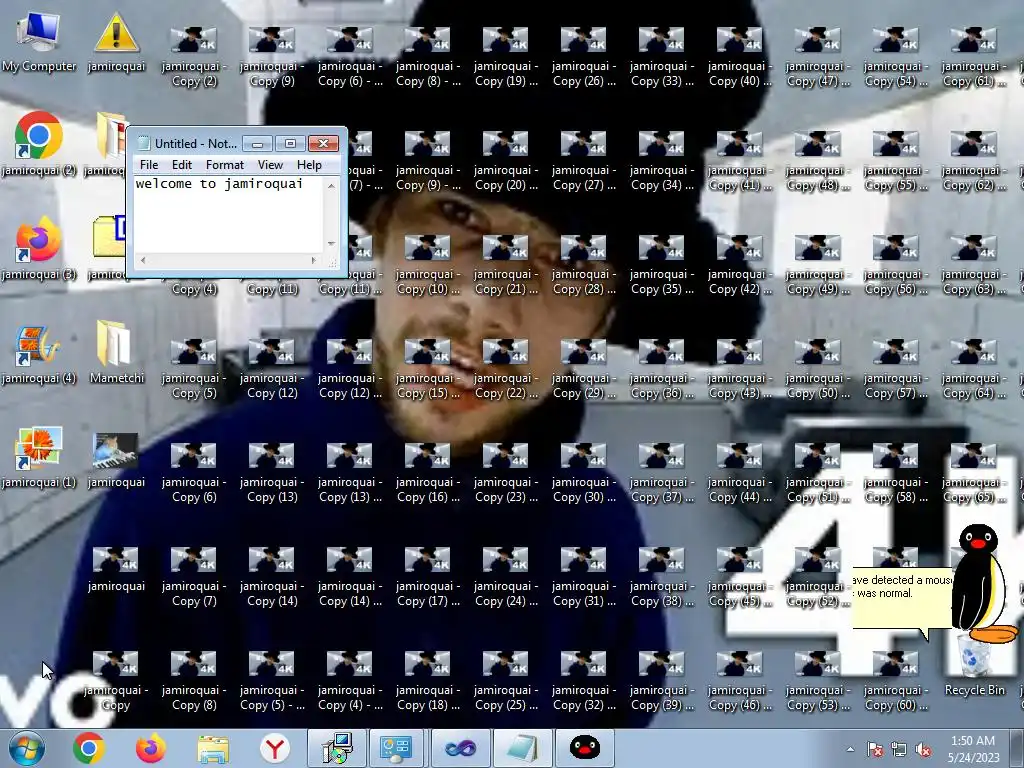
Task: Select the Mametchi folder
Action: (x=116, y=353)
